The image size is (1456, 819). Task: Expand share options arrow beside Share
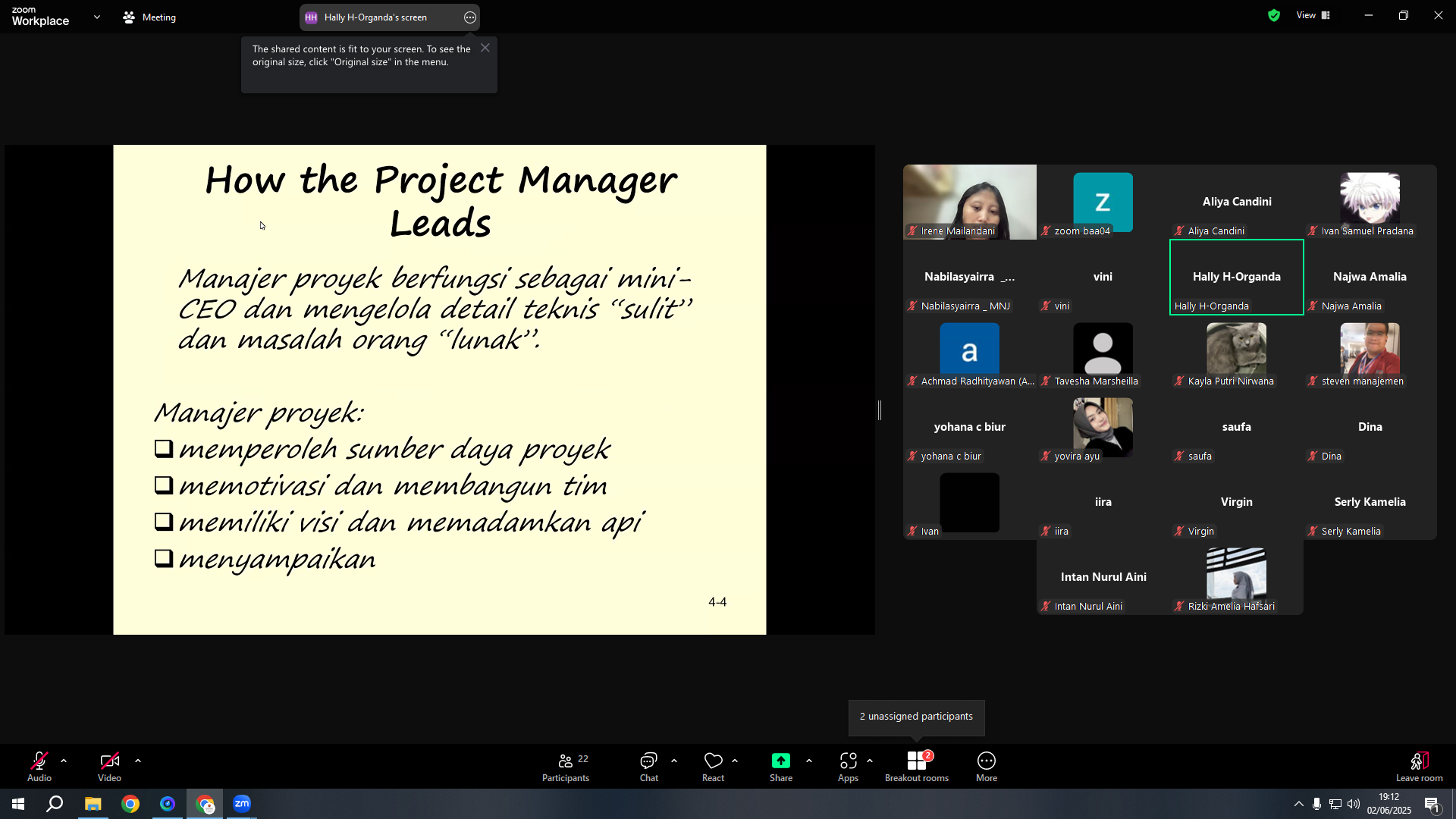[x=809, y=761]
